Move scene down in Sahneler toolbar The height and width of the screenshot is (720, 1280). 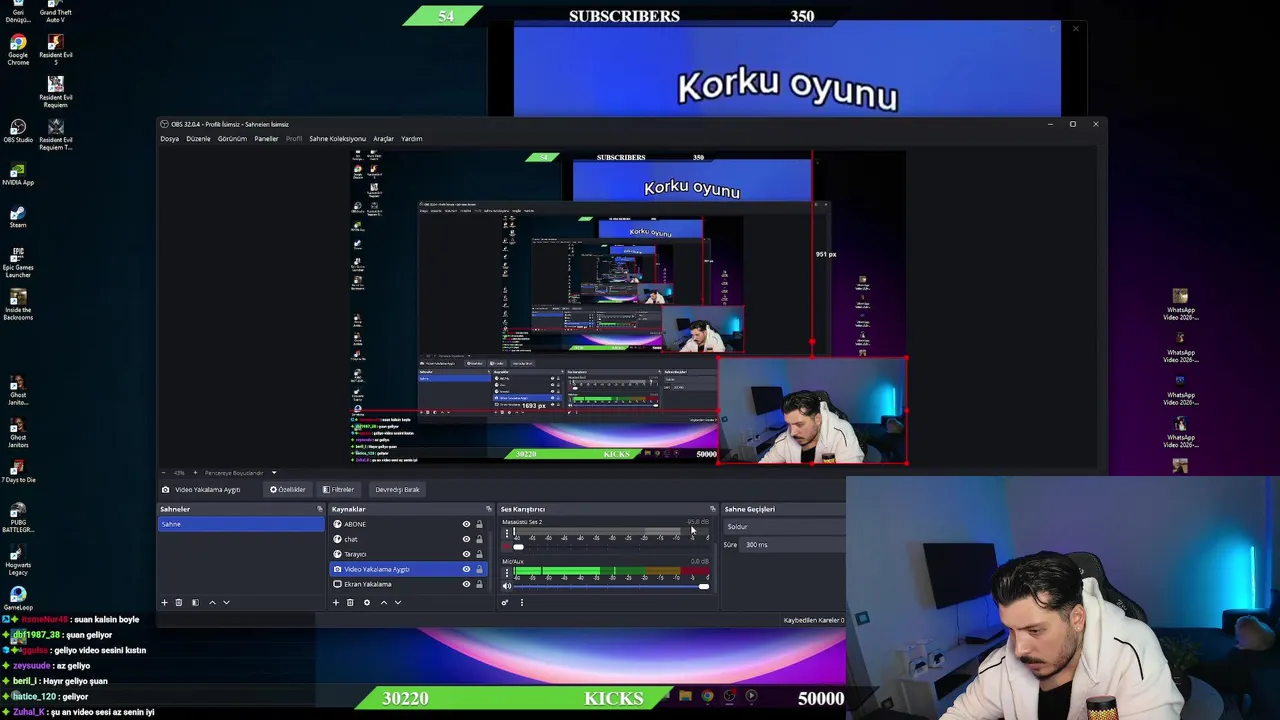coord(226,602)
